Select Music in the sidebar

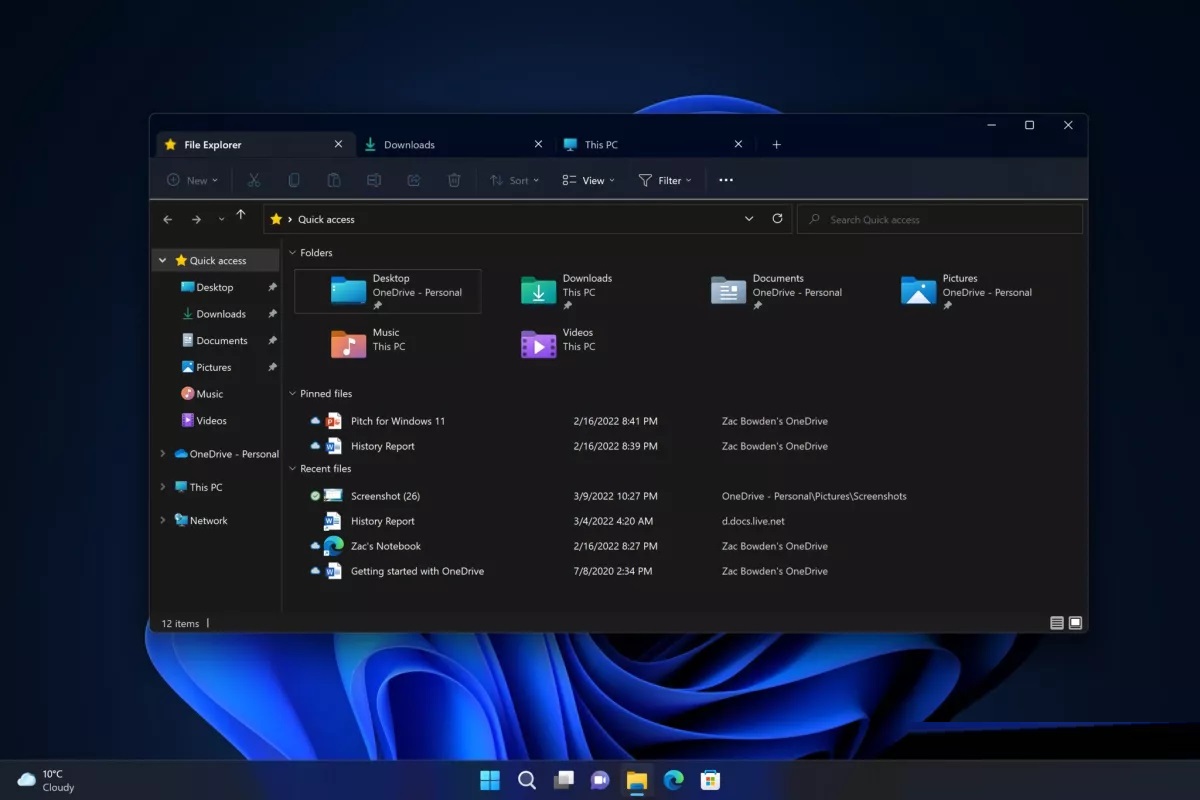pyautogui.click(x=215, y=394)
